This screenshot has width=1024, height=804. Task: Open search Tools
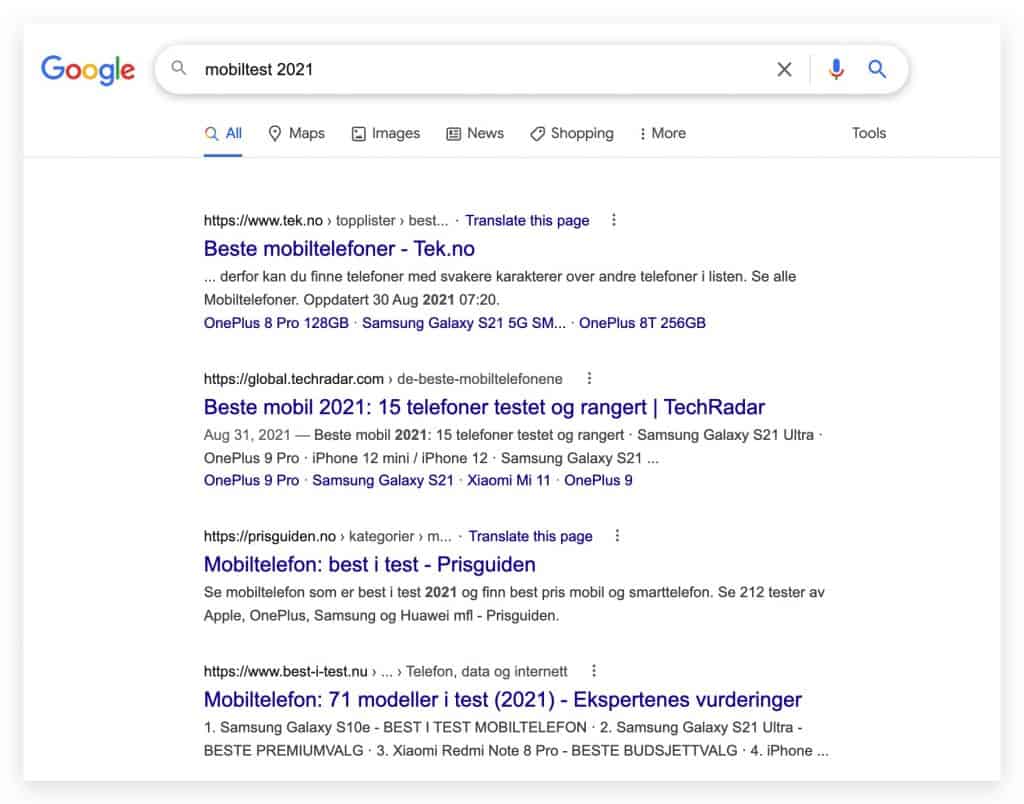coord(869,133)
